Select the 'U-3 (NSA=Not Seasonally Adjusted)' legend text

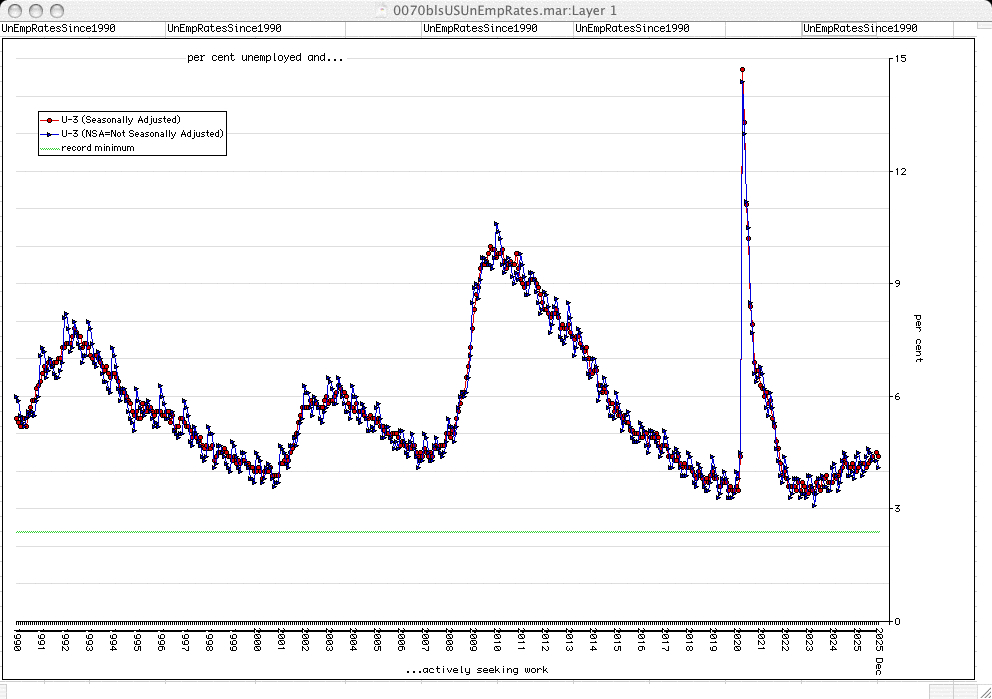pos(143,134)
